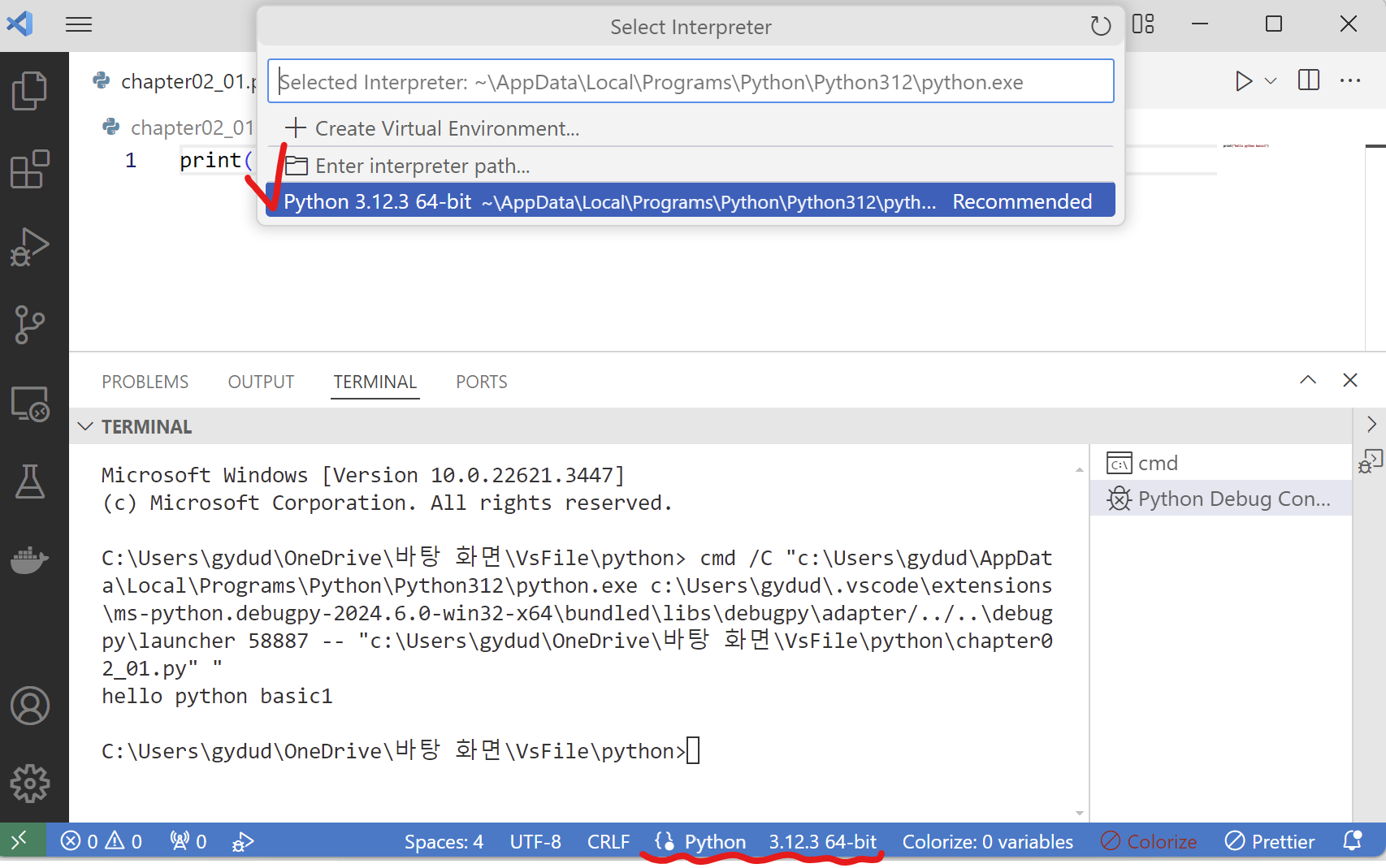This screenshot has height=868, width=1386.
Task: Click the terminal scrollbar down arrow
Action: [1080, 813]
